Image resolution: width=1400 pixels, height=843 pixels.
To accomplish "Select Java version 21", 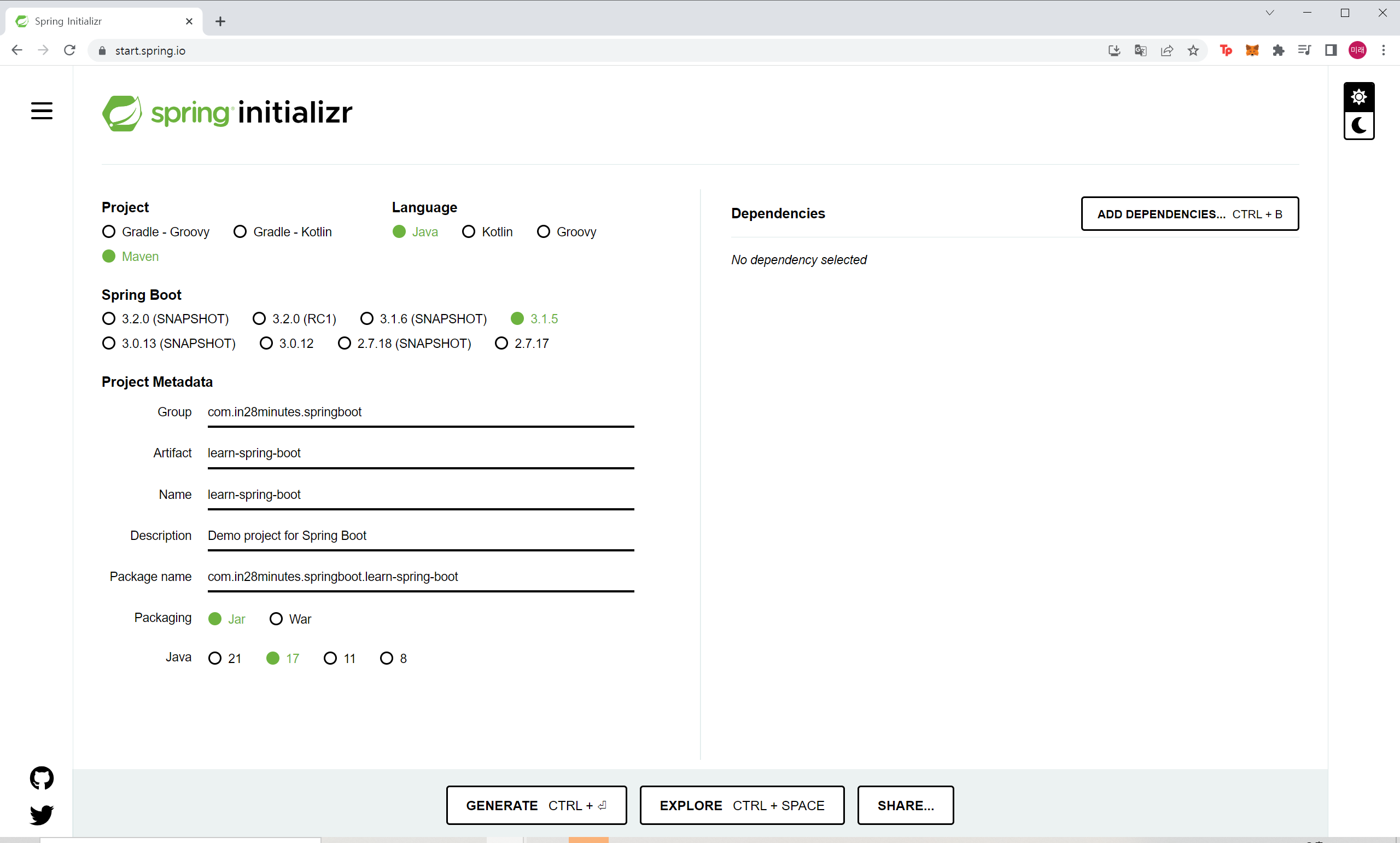I will (225, 658).
